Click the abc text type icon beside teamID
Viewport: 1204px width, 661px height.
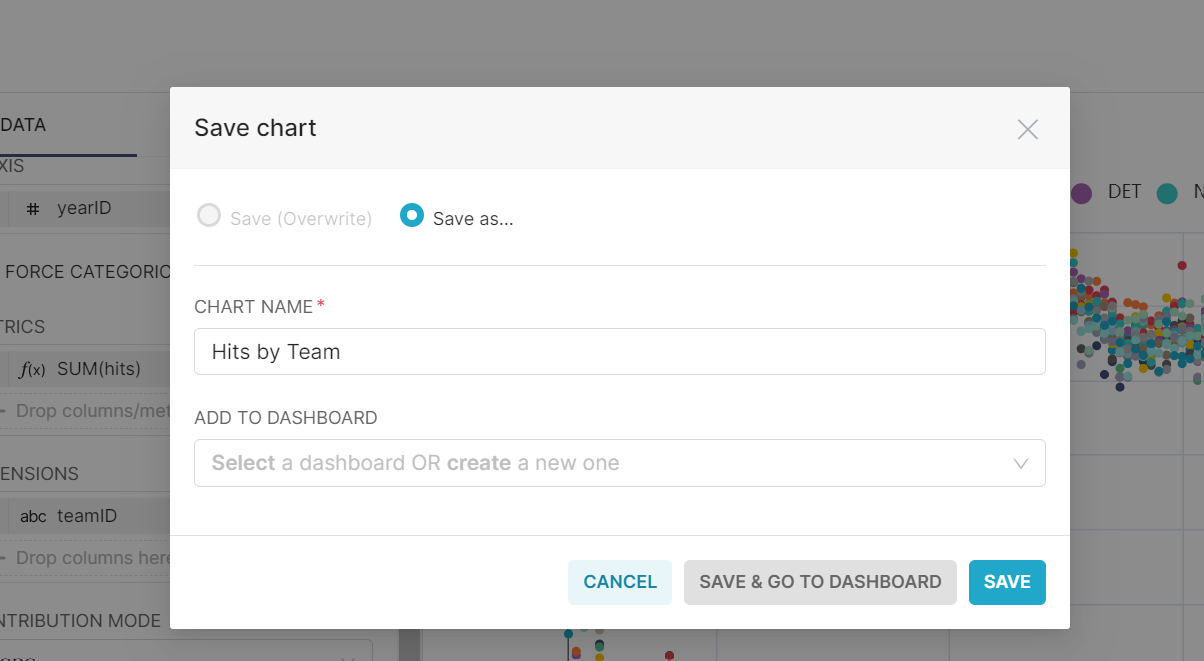tap(32, 515)
